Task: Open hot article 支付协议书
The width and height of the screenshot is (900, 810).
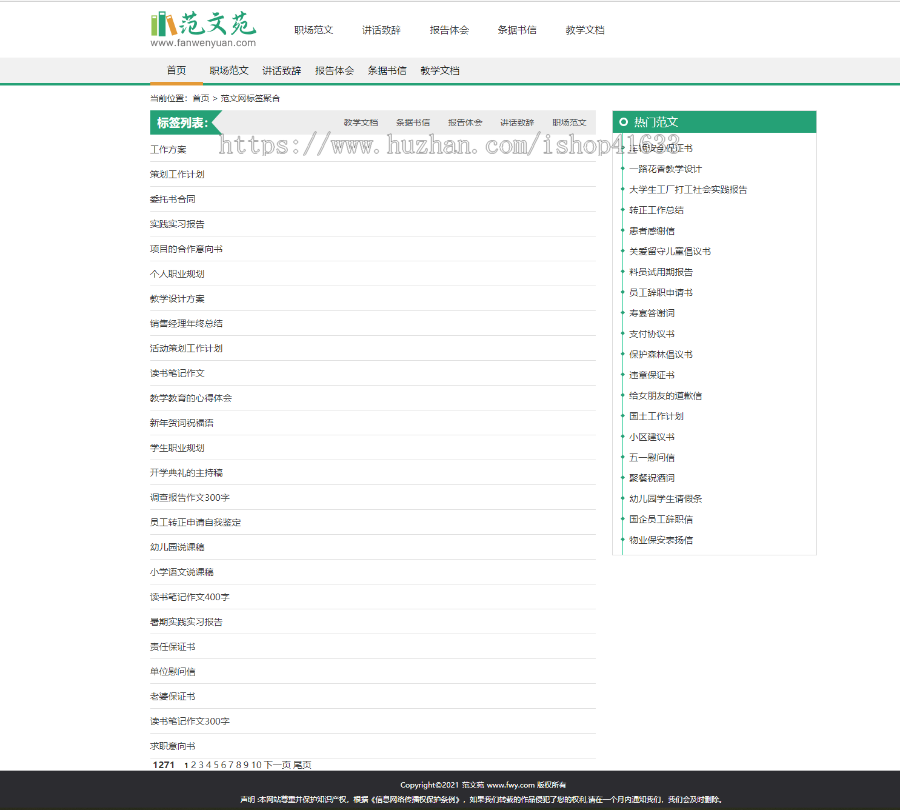Action: click(x=651, y=334)
